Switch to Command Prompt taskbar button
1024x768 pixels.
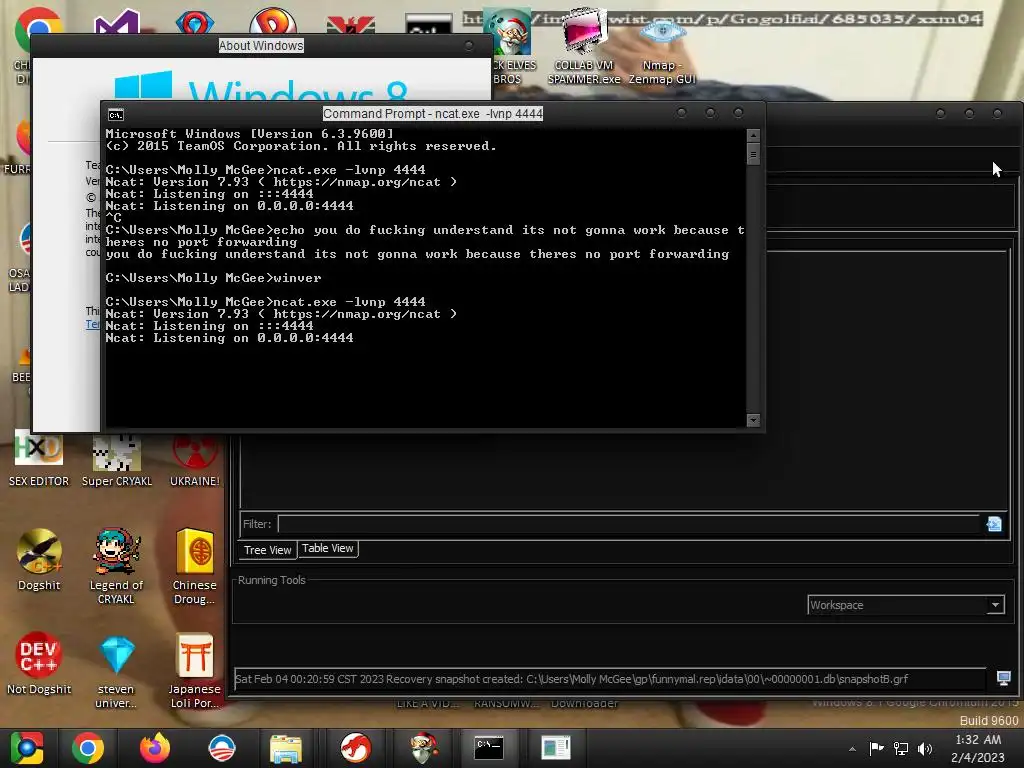point(488,748)
